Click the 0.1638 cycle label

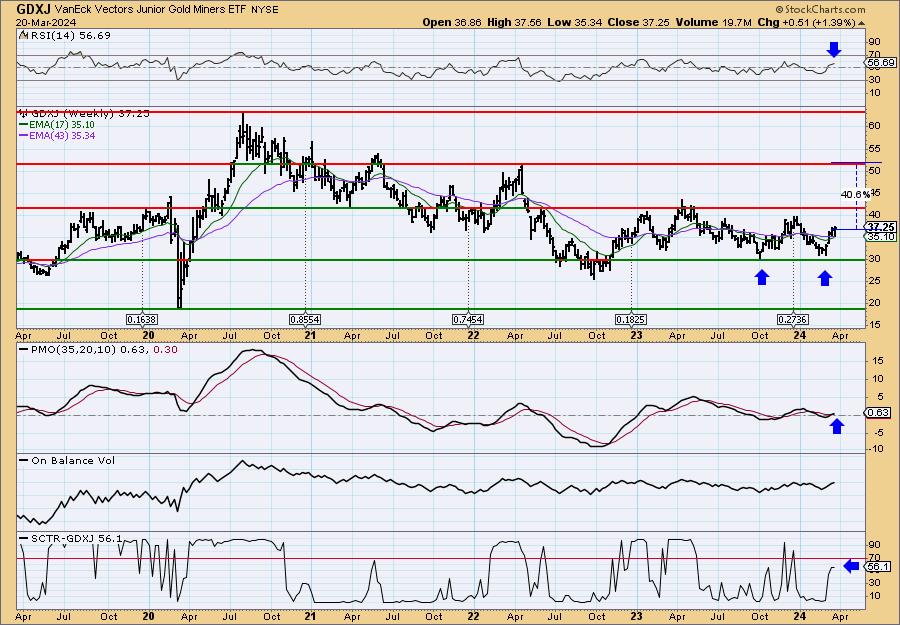click(x=142, y=319)
